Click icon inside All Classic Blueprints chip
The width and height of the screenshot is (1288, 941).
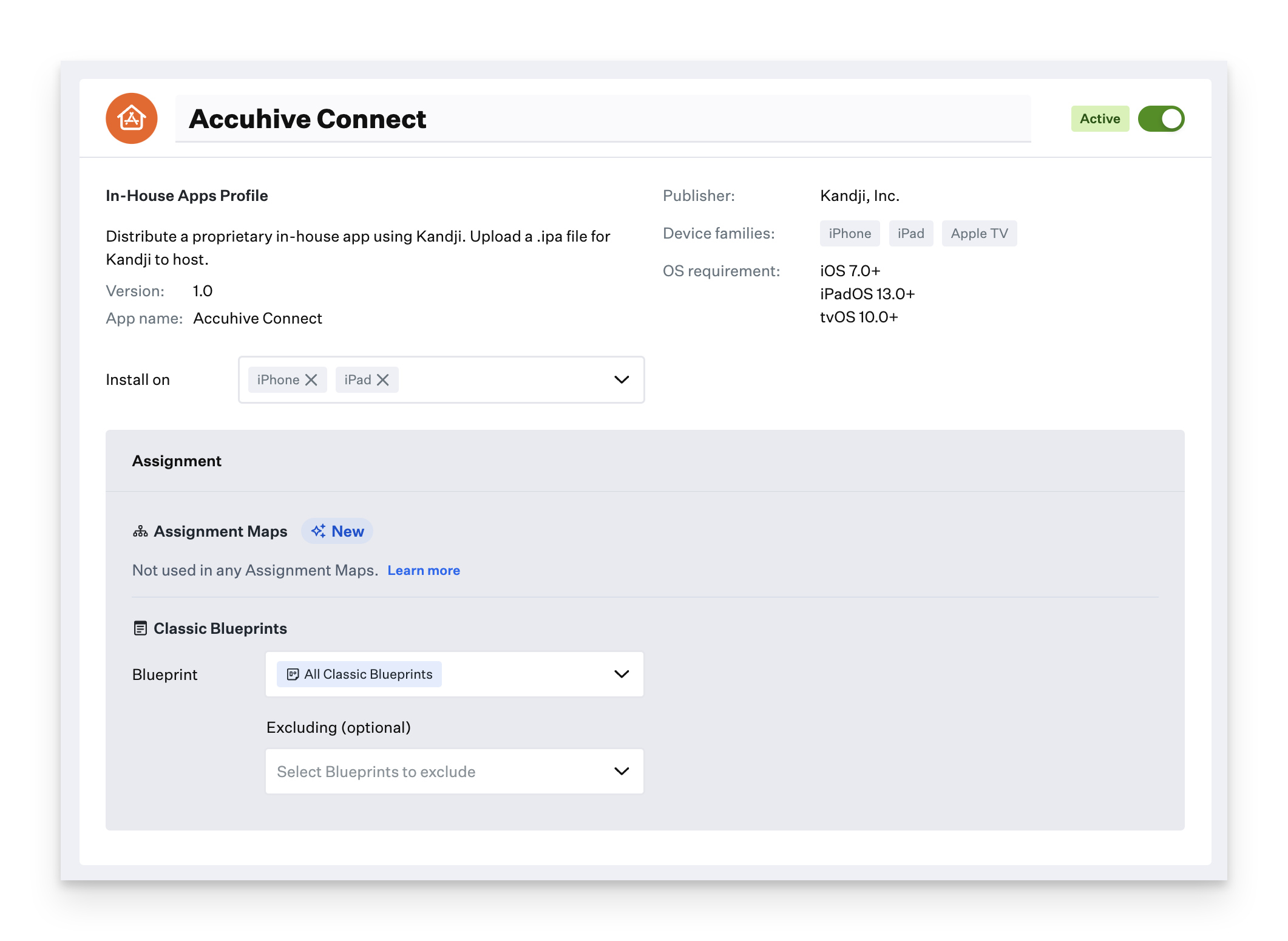pyautogui.click(x=293, y=674)
